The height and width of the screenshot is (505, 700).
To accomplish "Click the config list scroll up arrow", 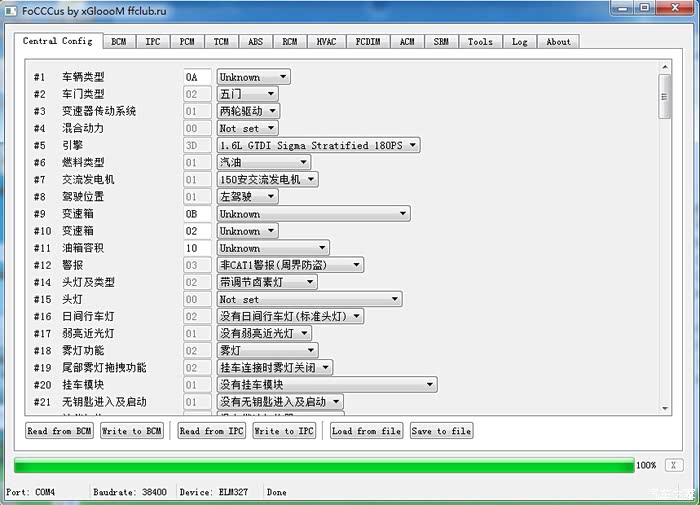I will point(665,67).
